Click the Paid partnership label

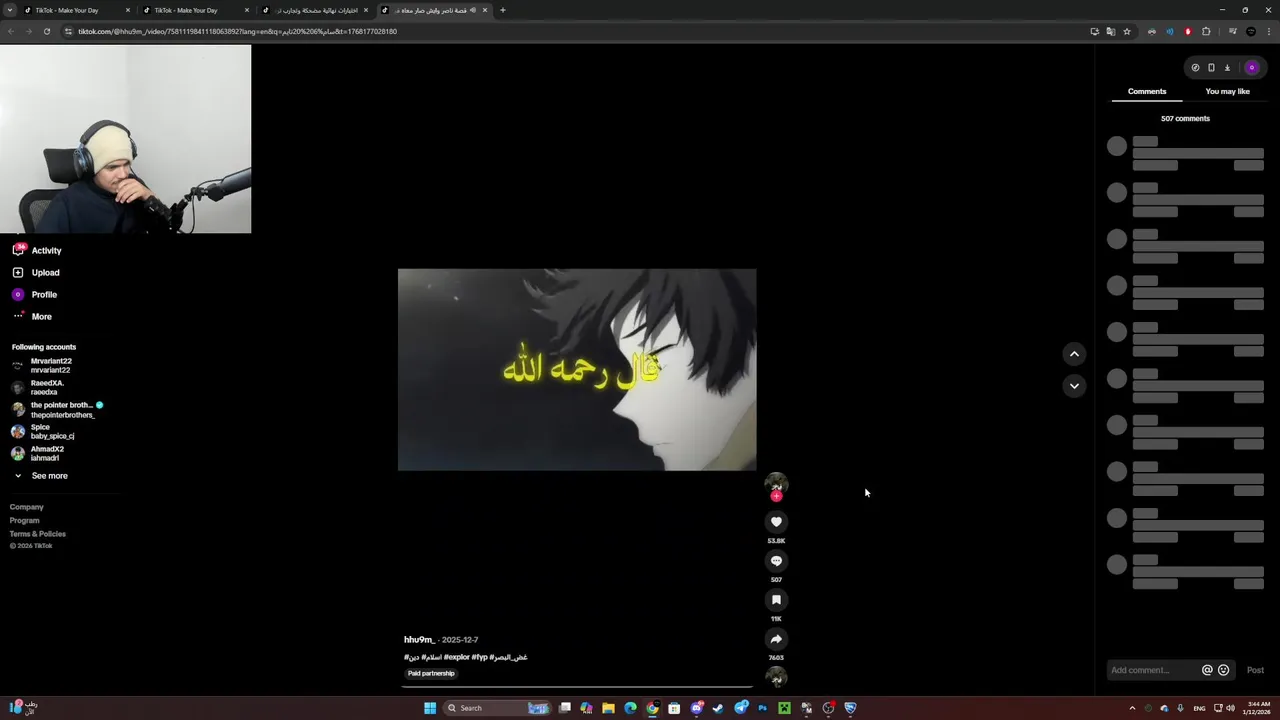(x=431, y=673)
